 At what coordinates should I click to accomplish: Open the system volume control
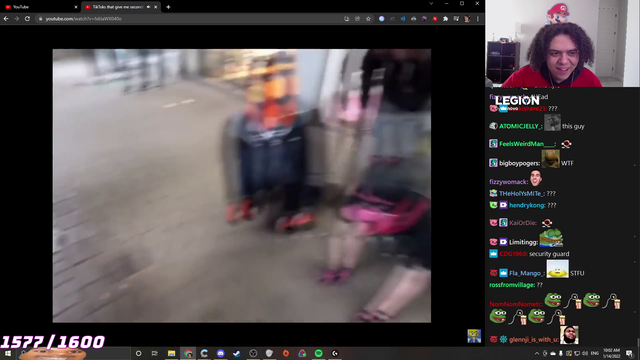(x=585, y=353)
